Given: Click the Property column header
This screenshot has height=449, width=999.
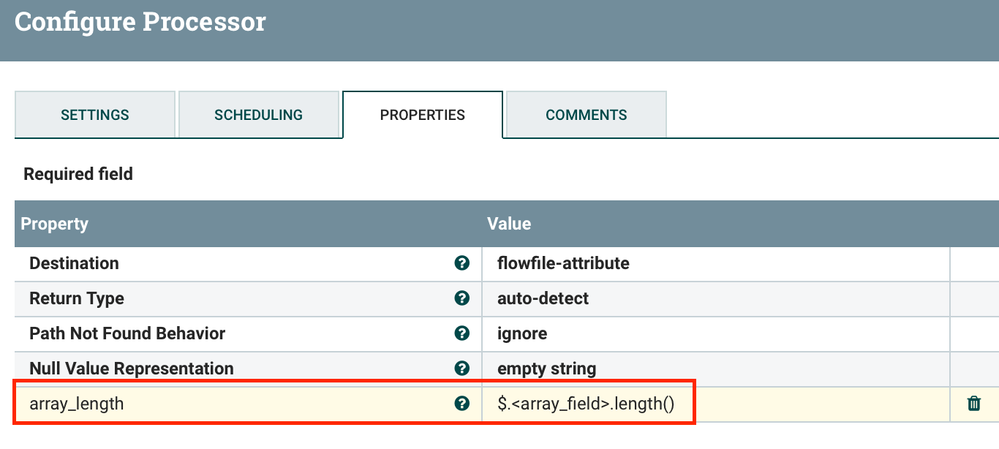Looking at the screenshot, I should point(55,224).
